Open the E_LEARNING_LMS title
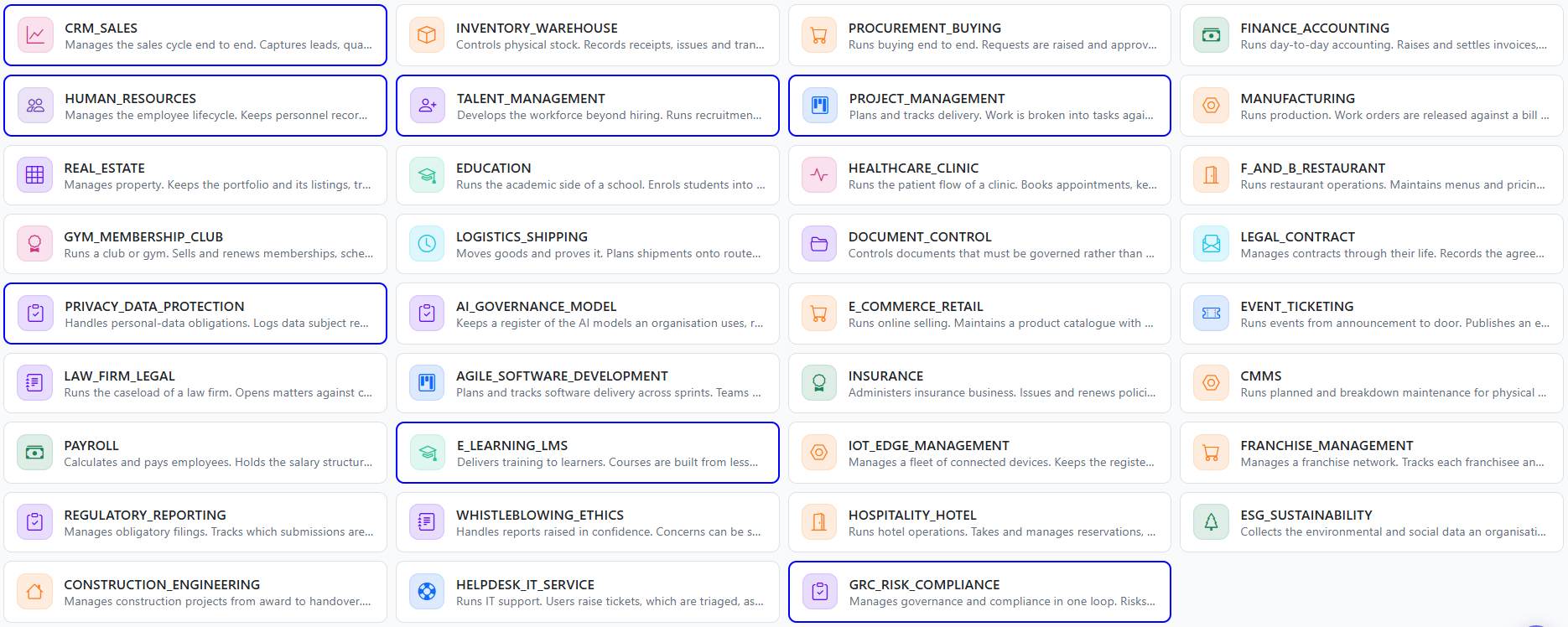1568x627 pixels. pyautogui.click(x=512, y=445)
